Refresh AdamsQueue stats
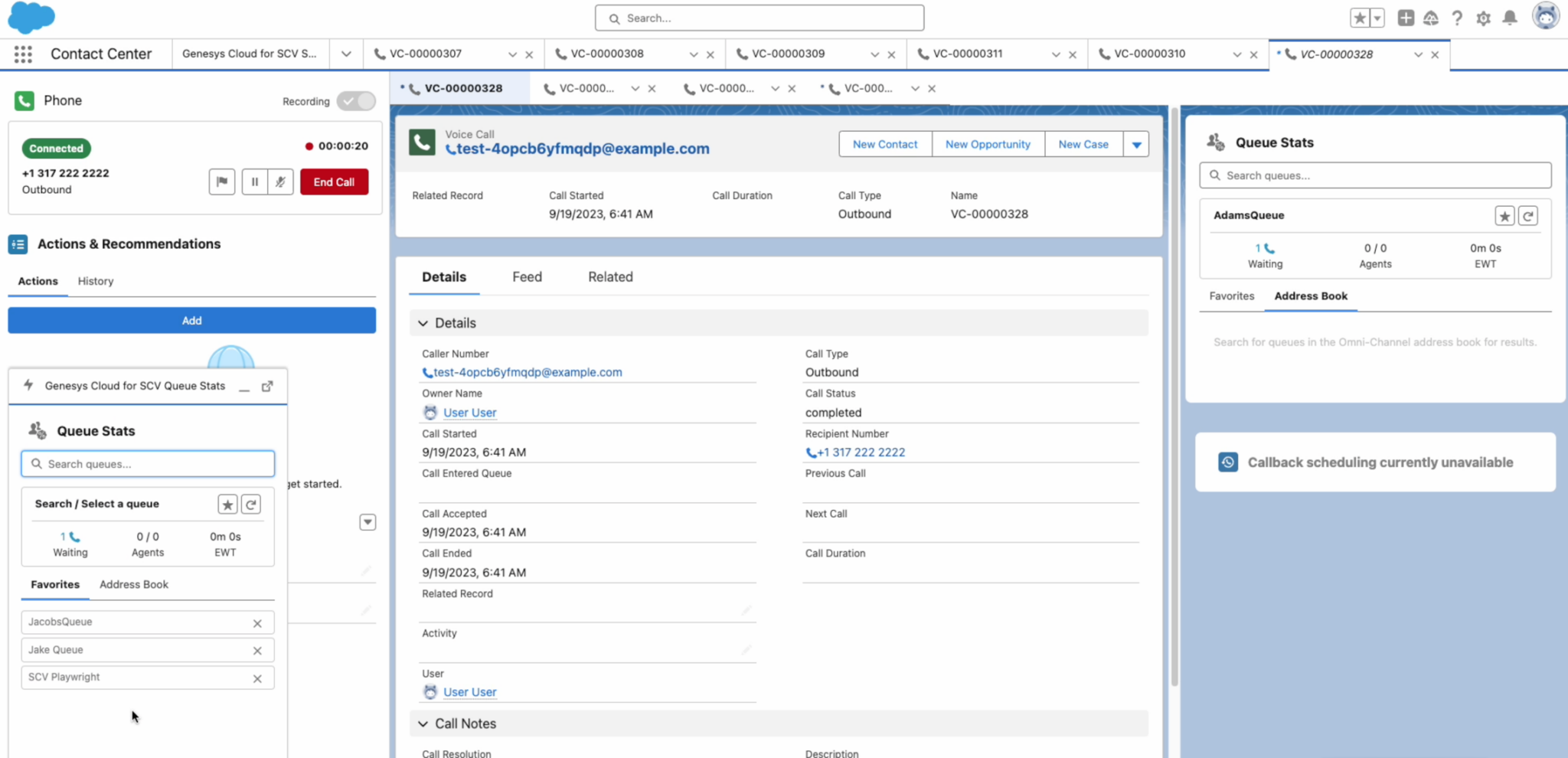The height and width of the screenshot is (758, 1568). coord(1528,215)
